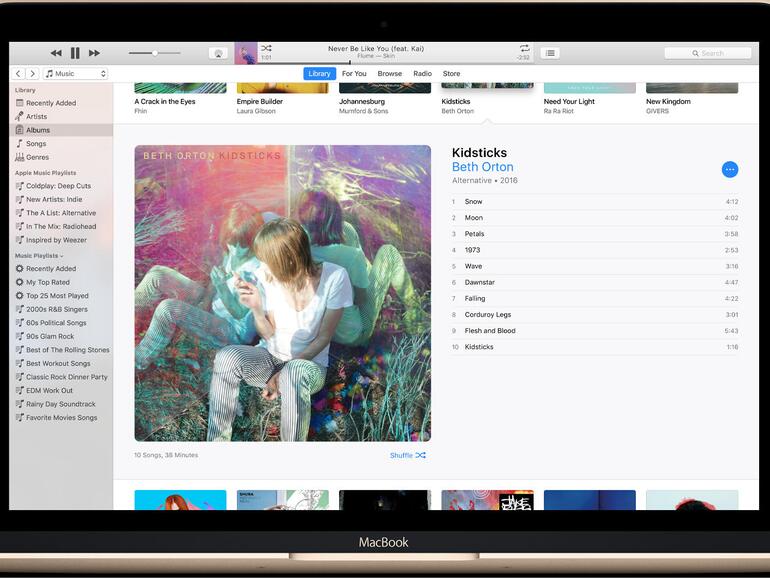Viewport: 770px width, 578px height.
Task: Open the AirPlay output button
Action: pos(218,53)
